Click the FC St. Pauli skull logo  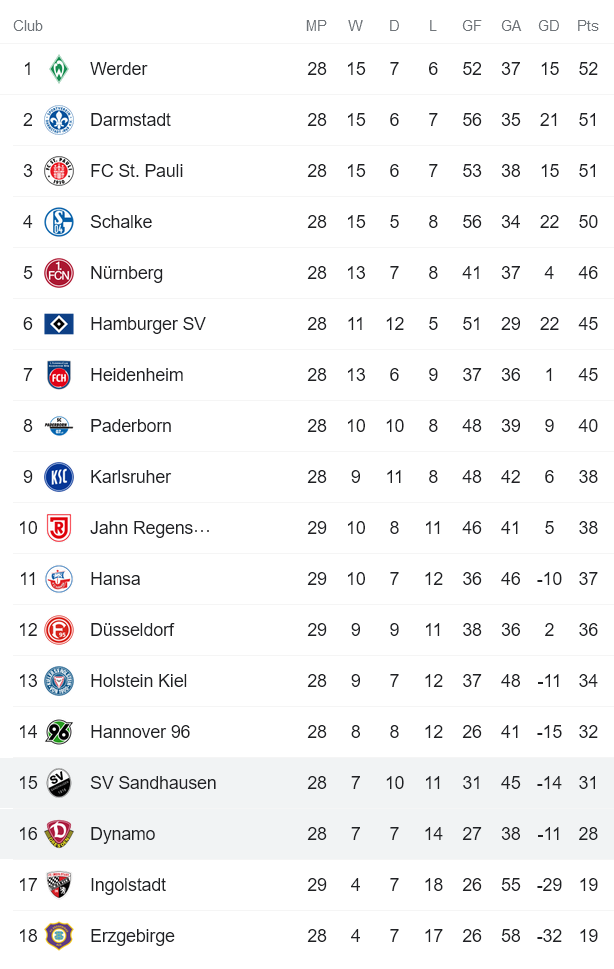pyautogui.click(x=59, y=171)
